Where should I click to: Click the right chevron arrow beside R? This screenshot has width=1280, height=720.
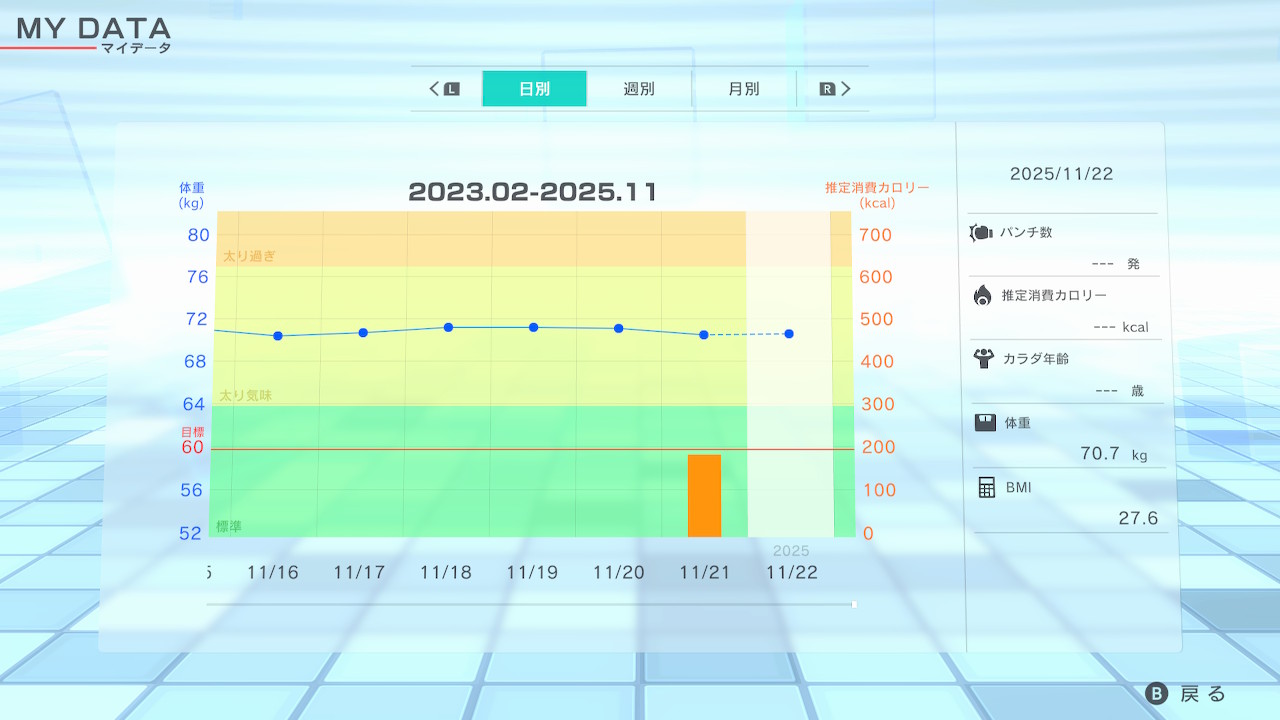[x=846, y=89]
